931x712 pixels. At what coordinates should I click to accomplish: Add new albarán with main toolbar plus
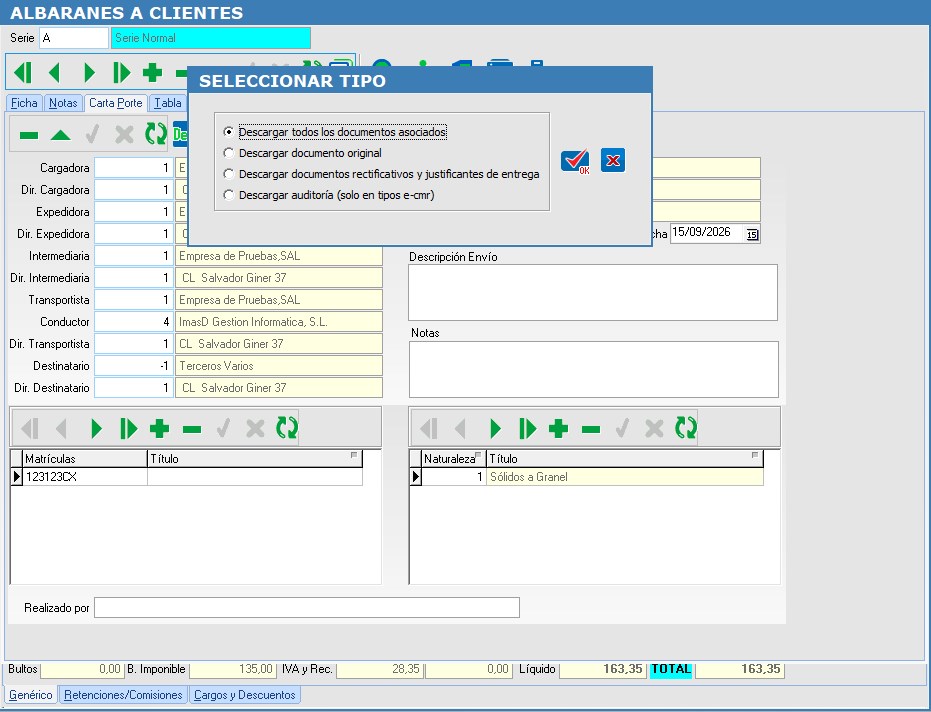tap(153, 72)
